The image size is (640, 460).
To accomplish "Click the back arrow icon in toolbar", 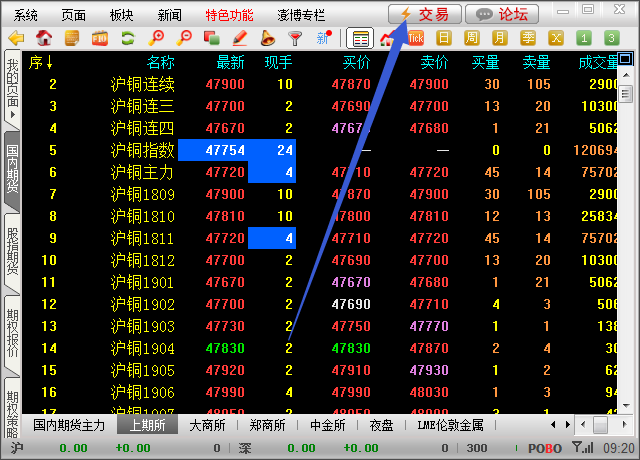I will tap(16, 39).
